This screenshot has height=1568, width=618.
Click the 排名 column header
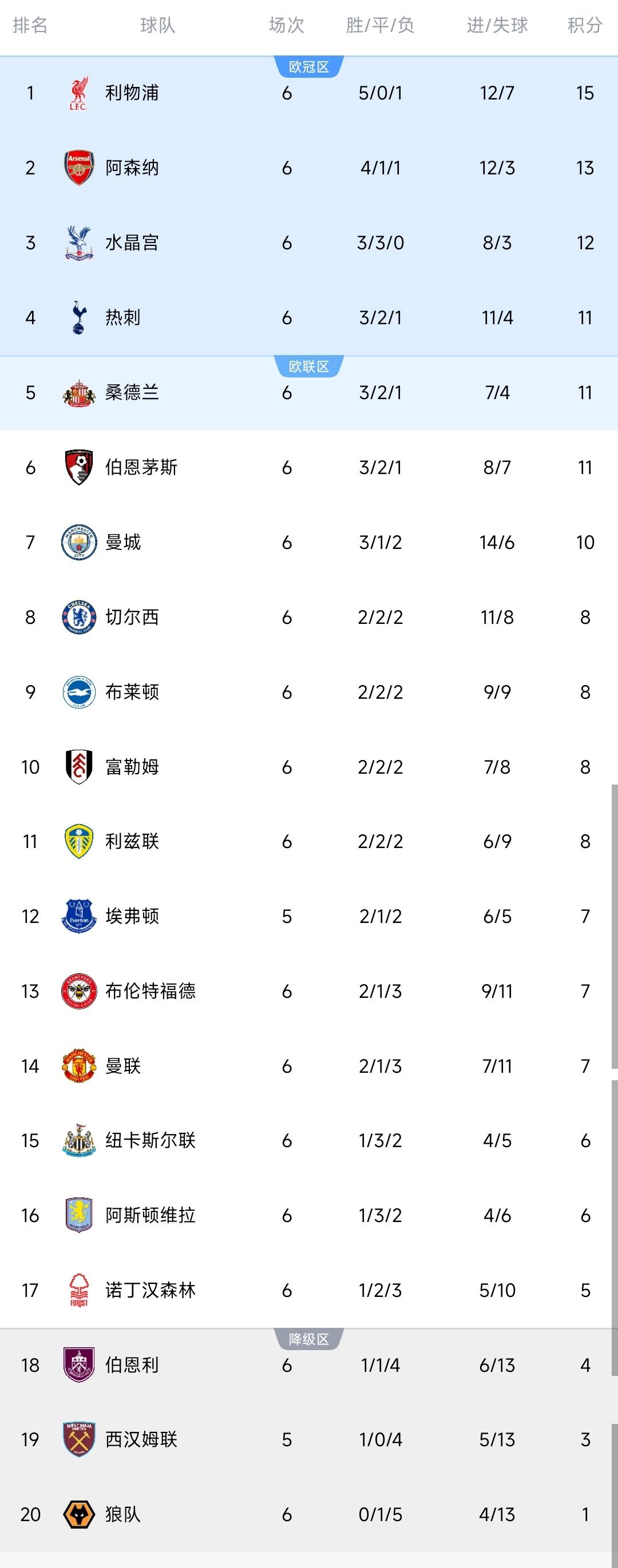click(x=30, y=25)
